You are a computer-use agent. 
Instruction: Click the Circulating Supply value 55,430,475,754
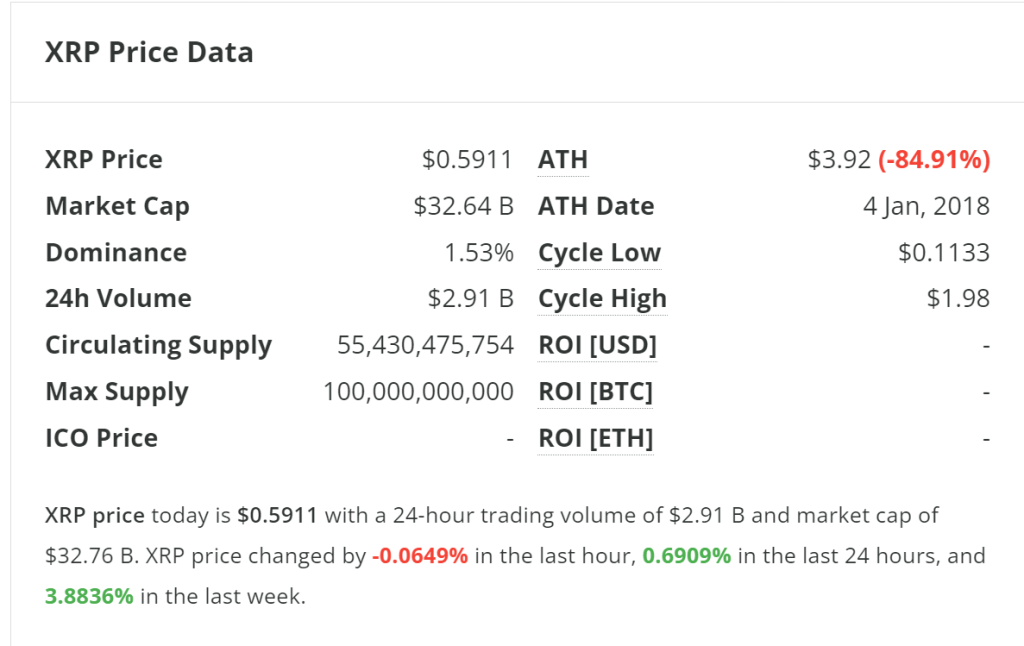click(425, 346)
